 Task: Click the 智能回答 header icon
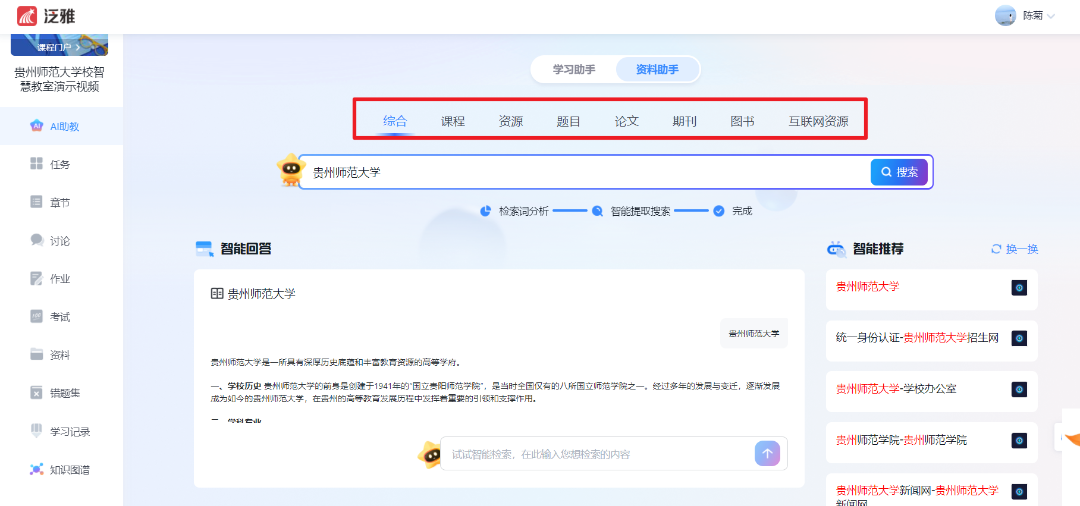(x=205, y=249)
